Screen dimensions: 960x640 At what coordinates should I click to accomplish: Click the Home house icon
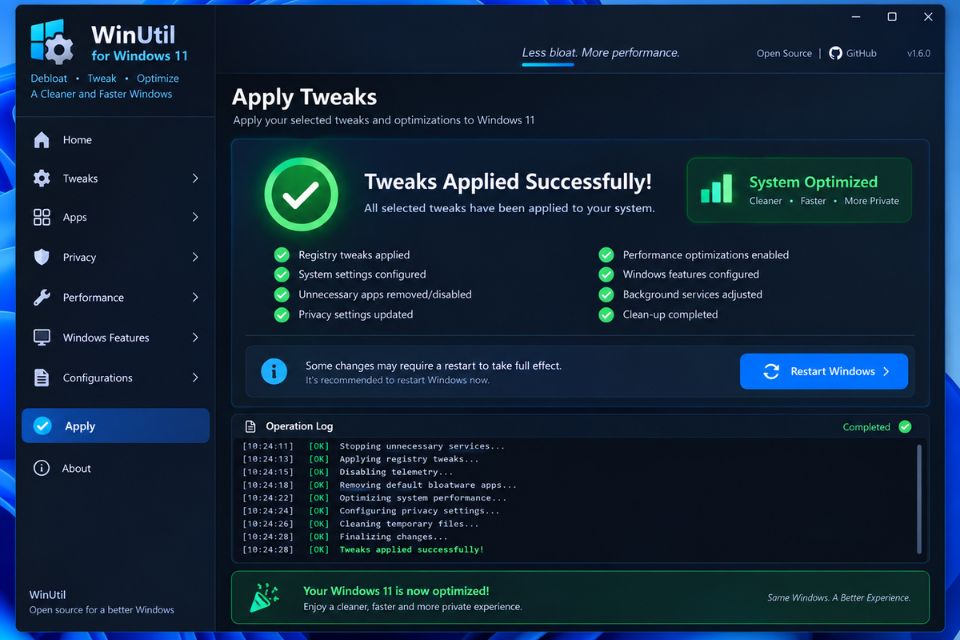click(42, 140)
